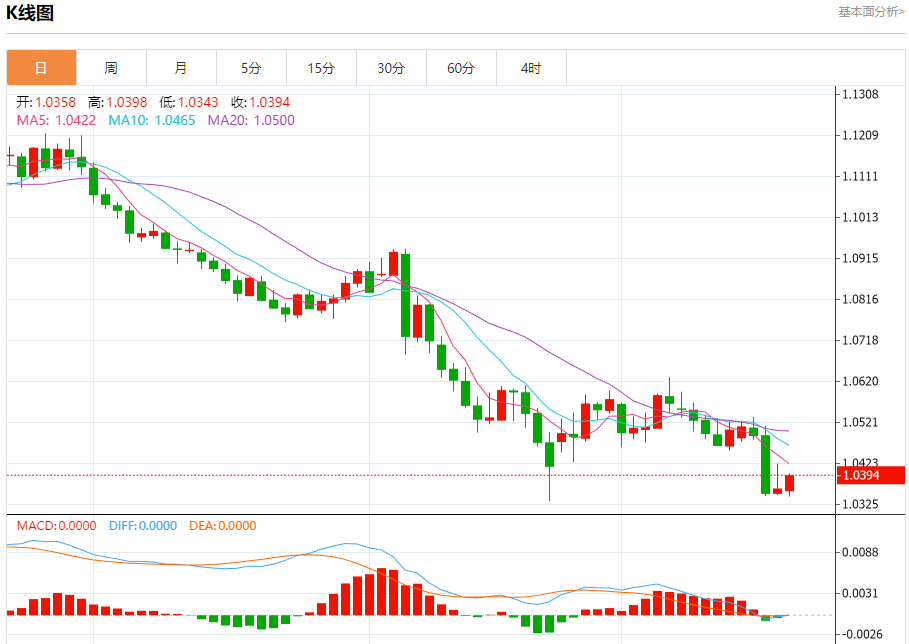
Task: Open the 15分 interval tab
Action: (x=321, y=68)
